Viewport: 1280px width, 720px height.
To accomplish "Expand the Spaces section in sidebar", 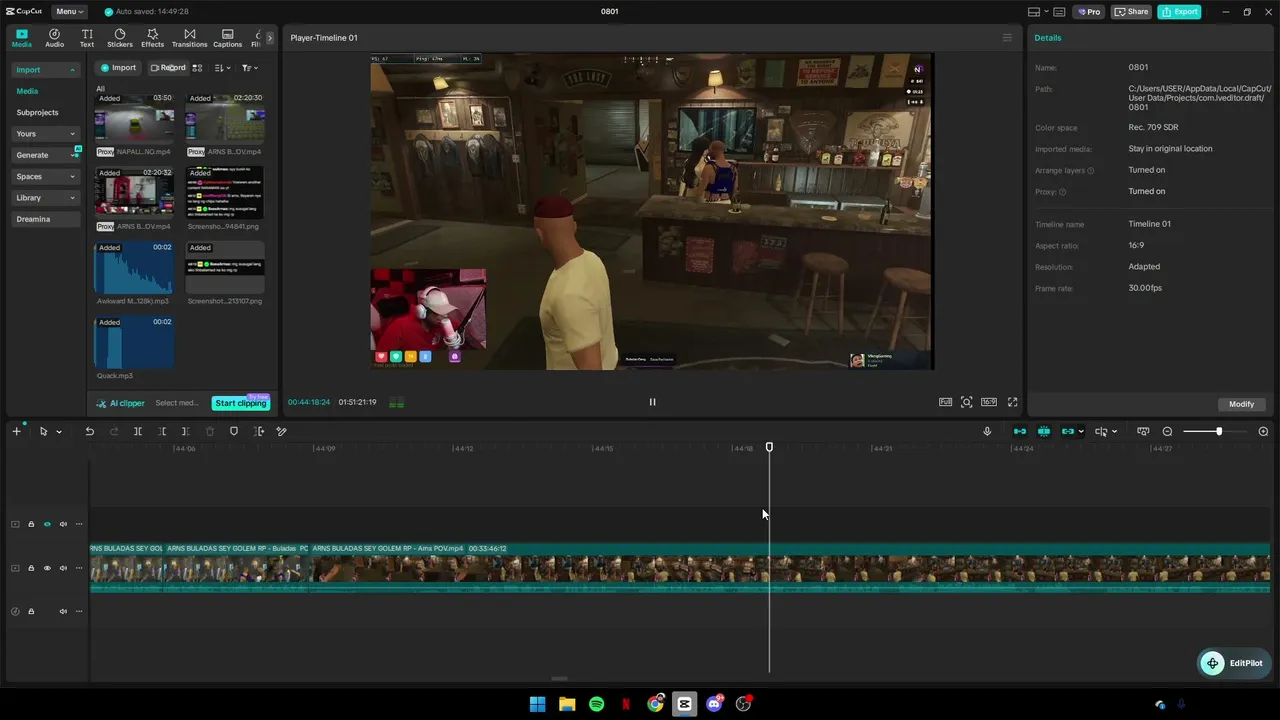I will click(x=72, y=177).
